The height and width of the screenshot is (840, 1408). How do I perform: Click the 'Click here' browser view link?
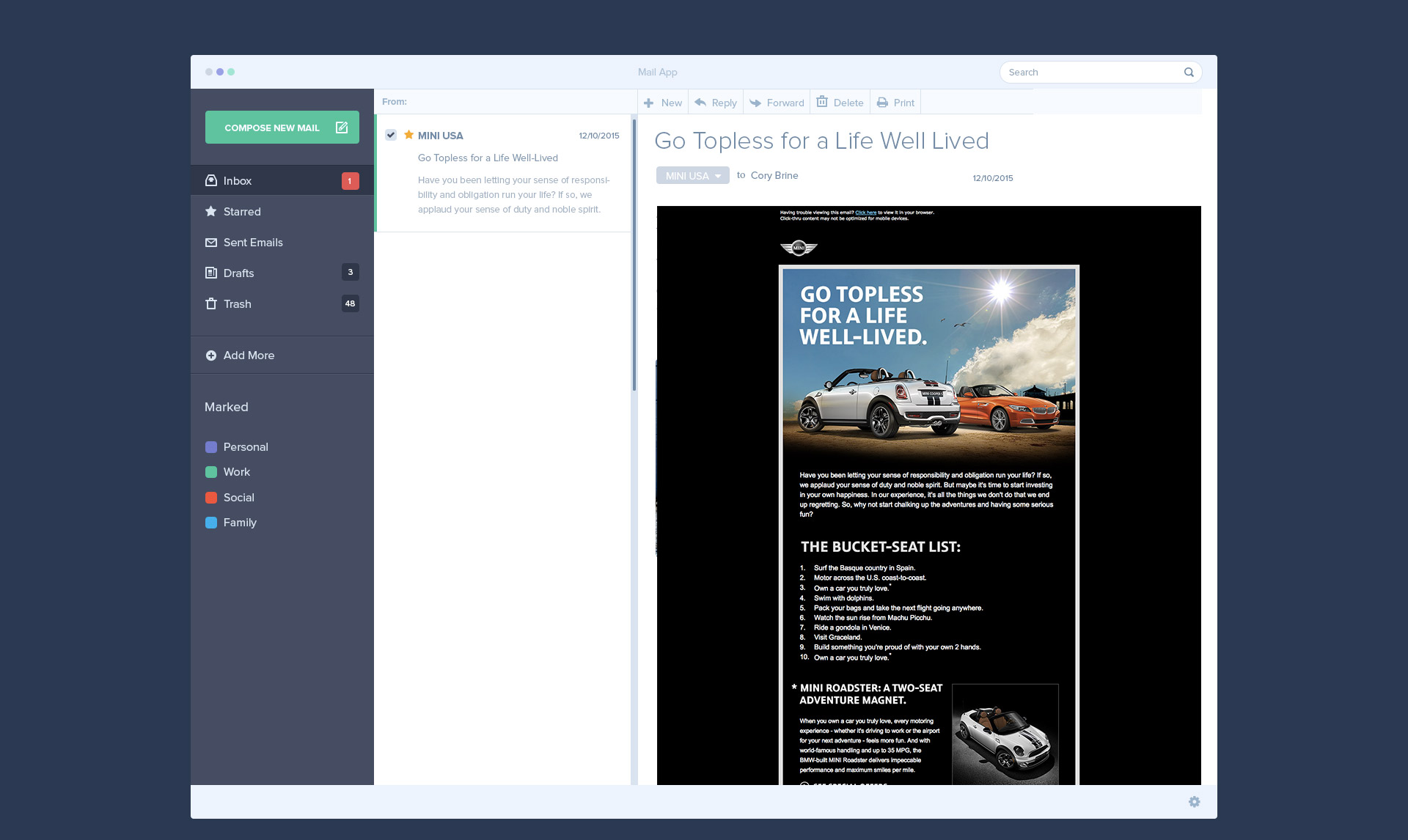865,213
